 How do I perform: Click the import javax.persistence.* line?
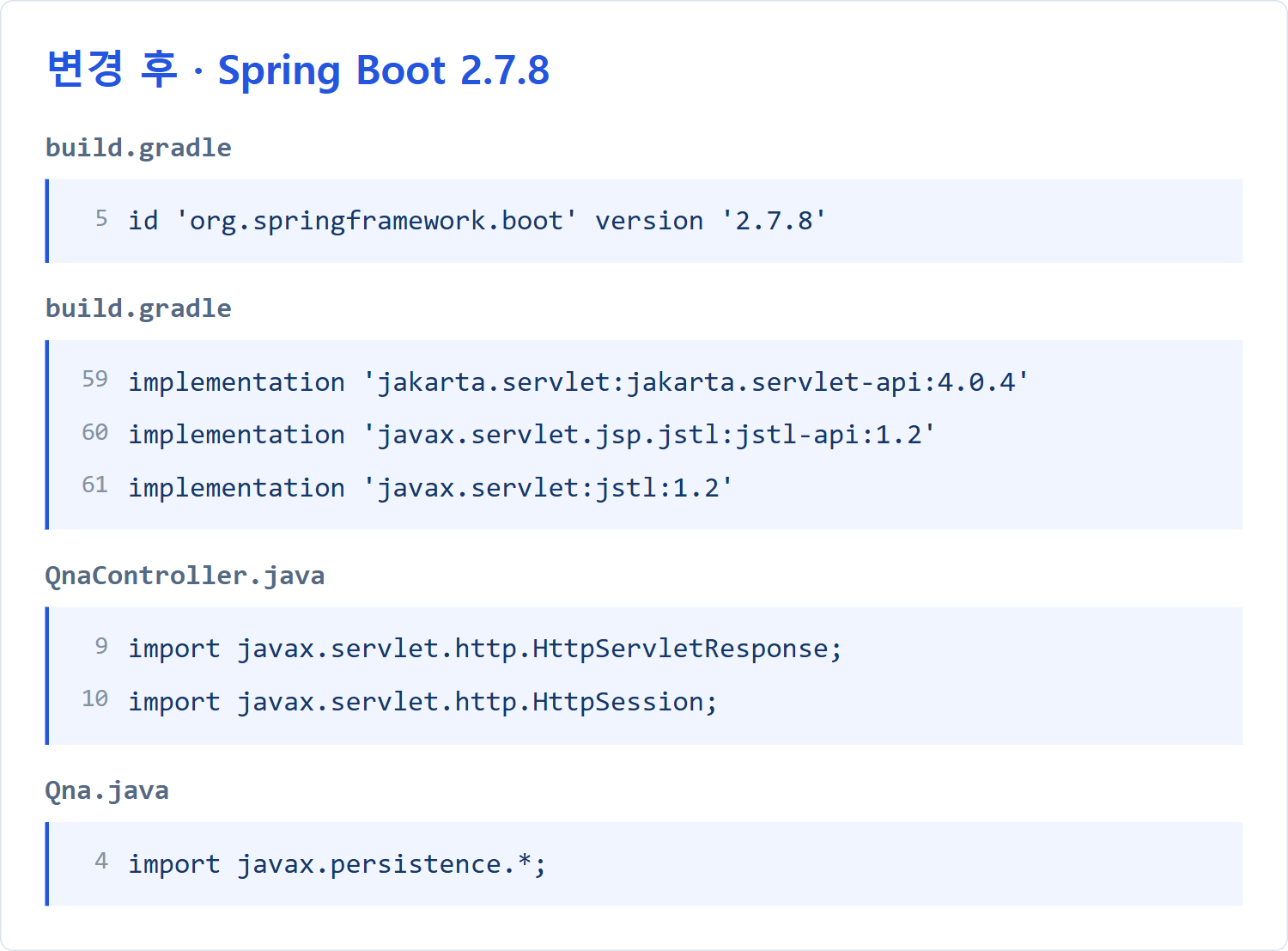(x=337, y=864)
